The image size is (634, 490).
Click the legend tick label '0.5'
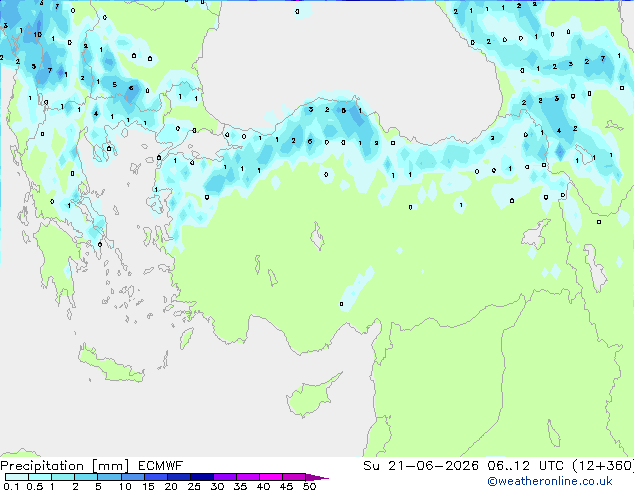point(35,486)
